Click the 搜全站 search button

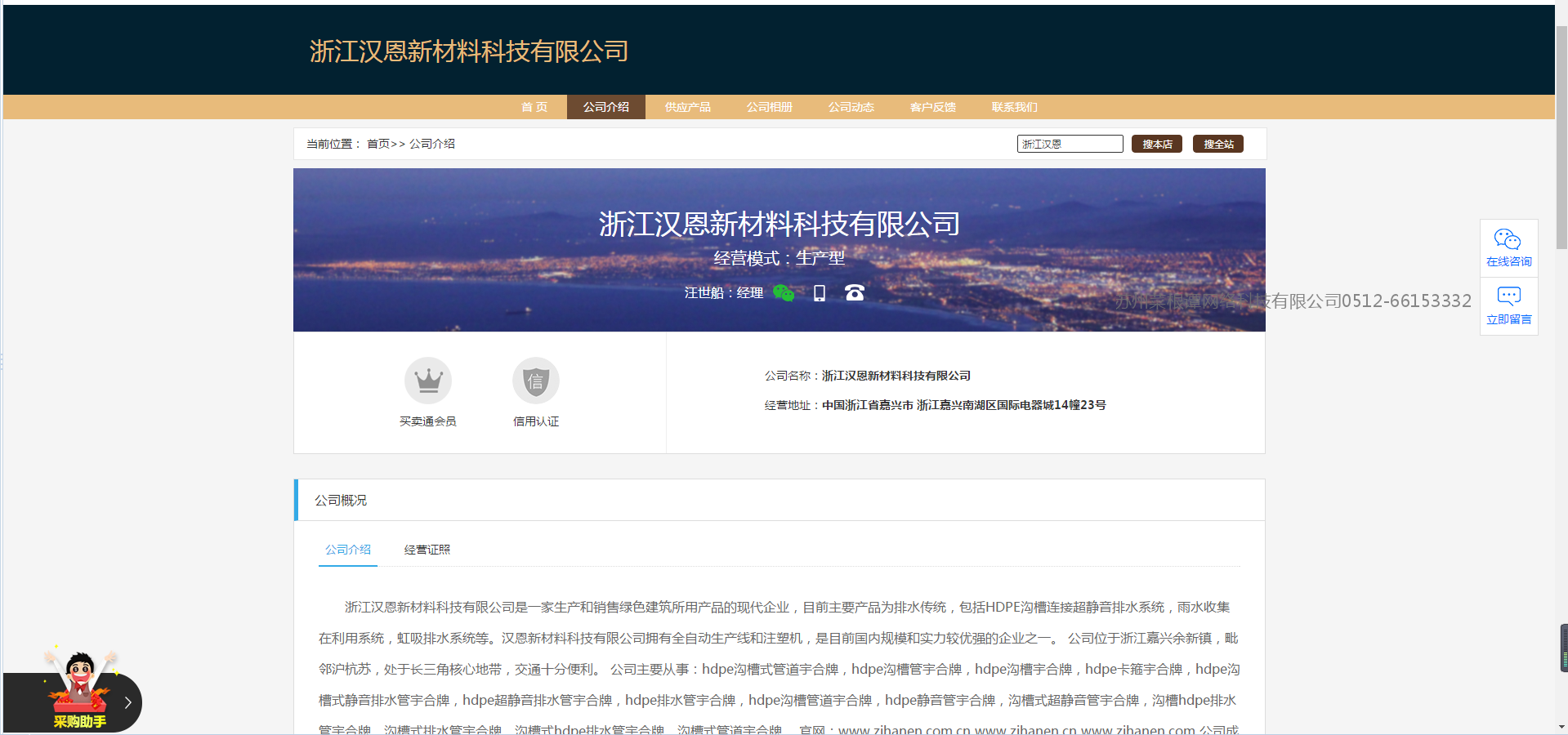click(1218, 144)
